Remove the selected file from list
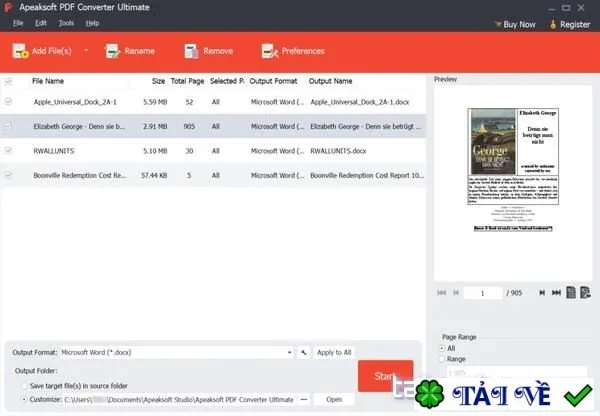This screenshot has width=600, height=416. click(x=209, y=51)
